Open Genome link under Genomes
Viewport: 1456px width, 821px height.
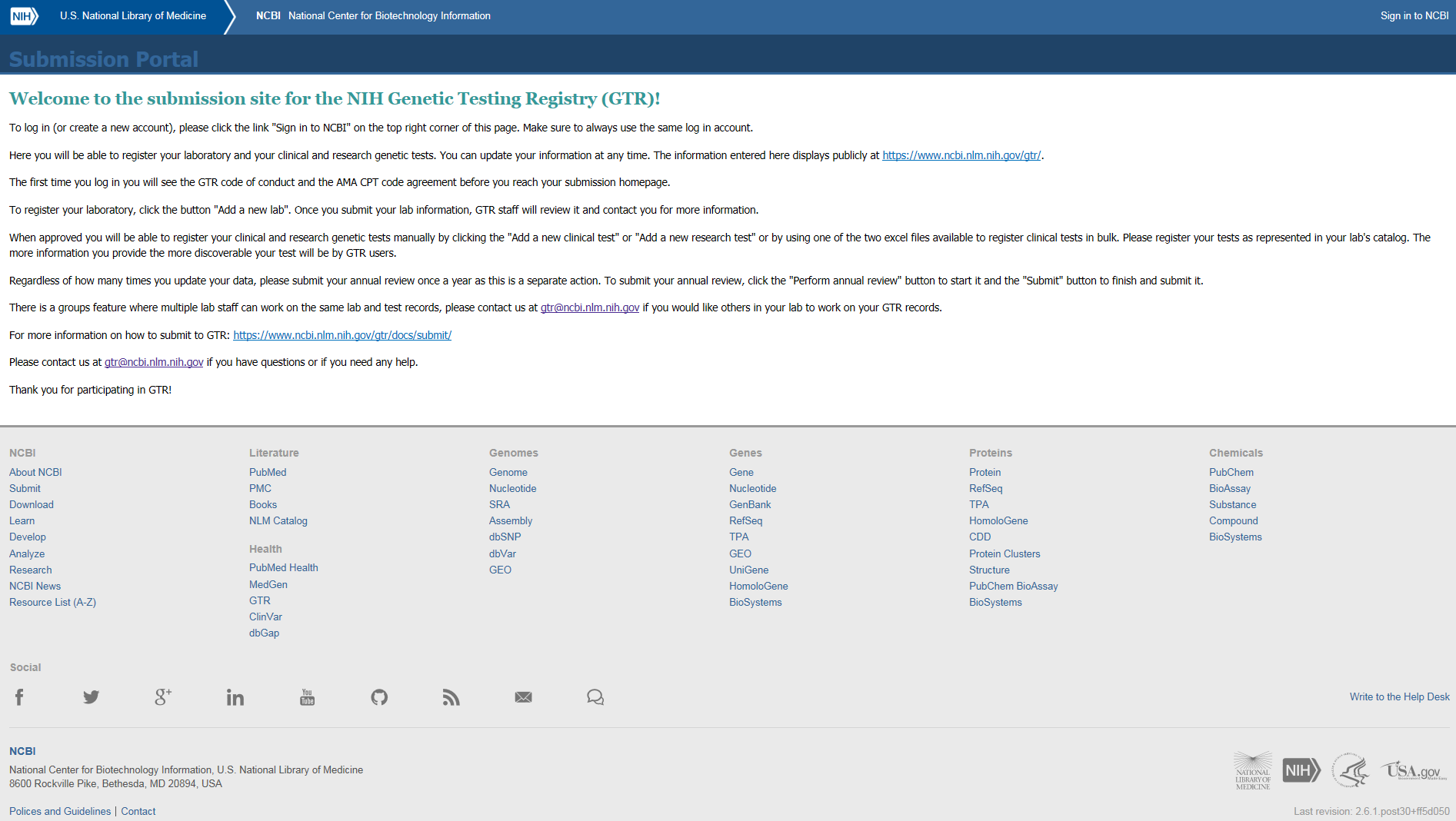pyautogui.click(x=508, y=472)
